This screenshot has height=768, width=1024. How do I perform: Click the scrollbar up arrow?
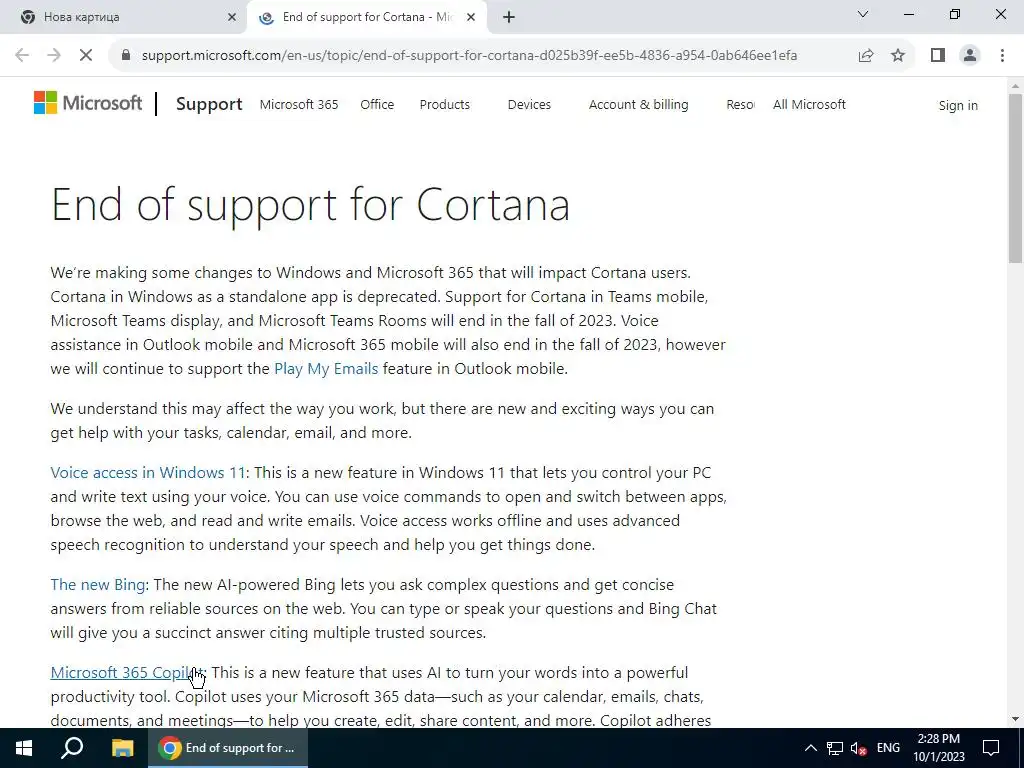[1016, 86]
